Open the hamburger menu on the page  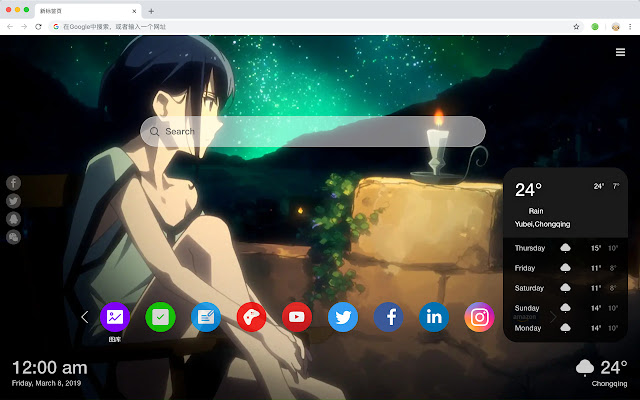(620, 52)
